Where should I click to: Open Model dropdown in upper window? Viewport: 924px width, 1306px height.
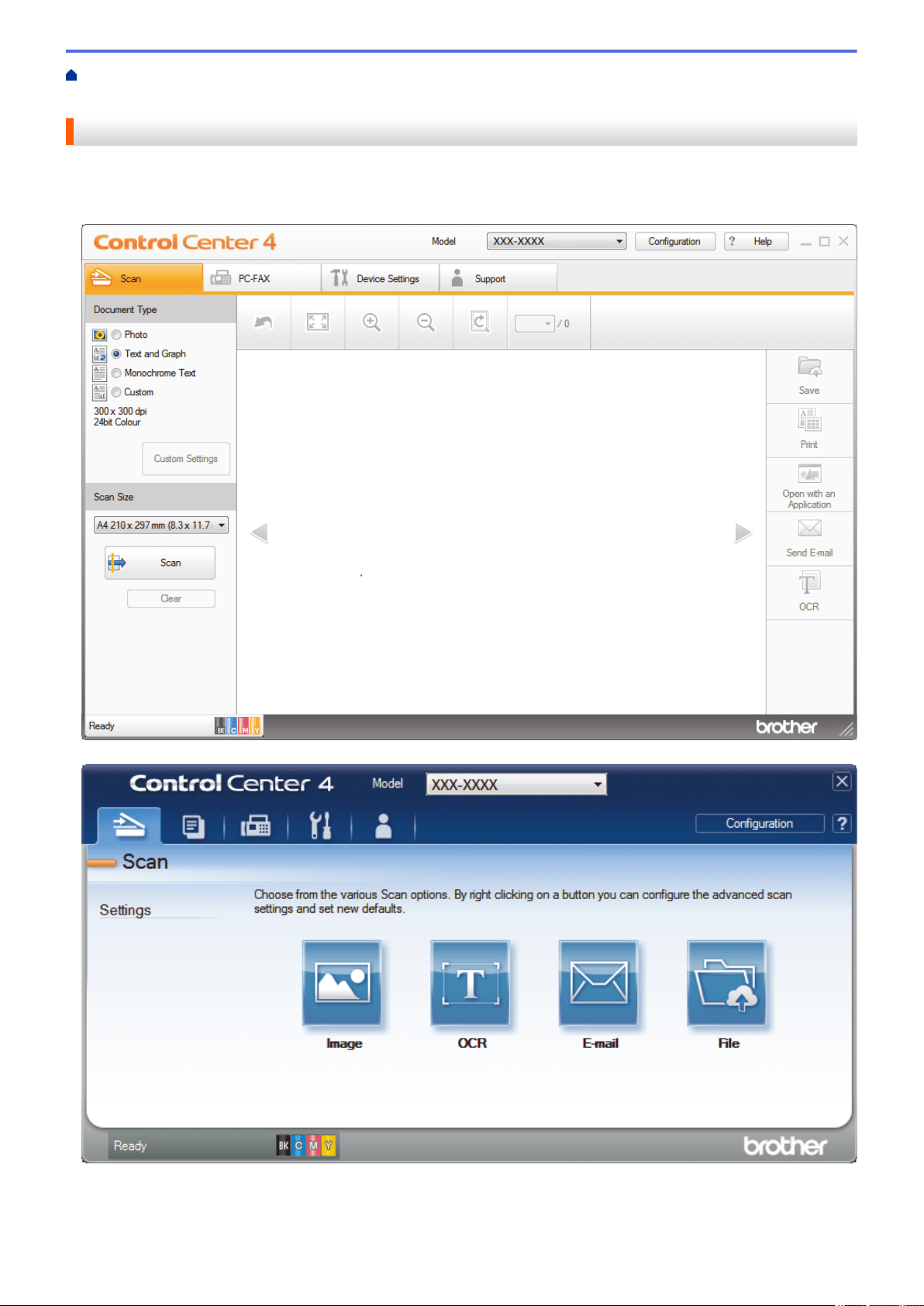point(557,241)
